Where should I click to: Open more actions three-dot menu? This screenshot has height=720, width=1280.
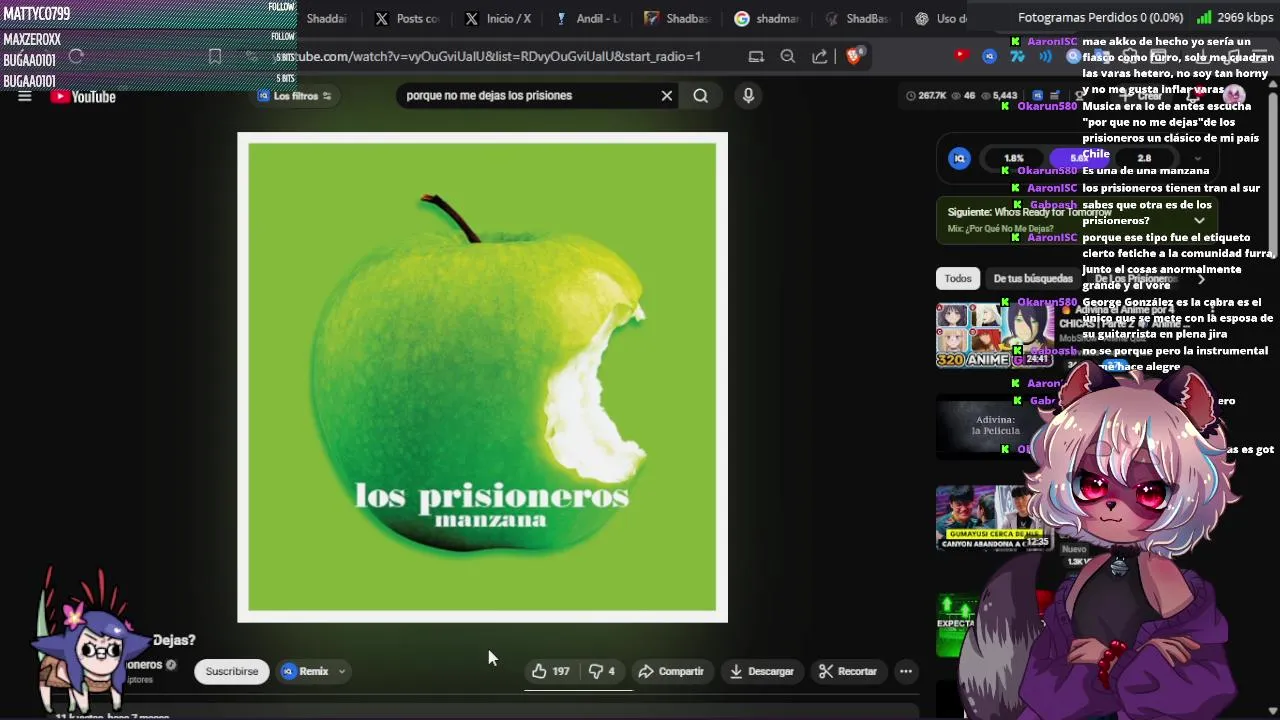(906, 671)
